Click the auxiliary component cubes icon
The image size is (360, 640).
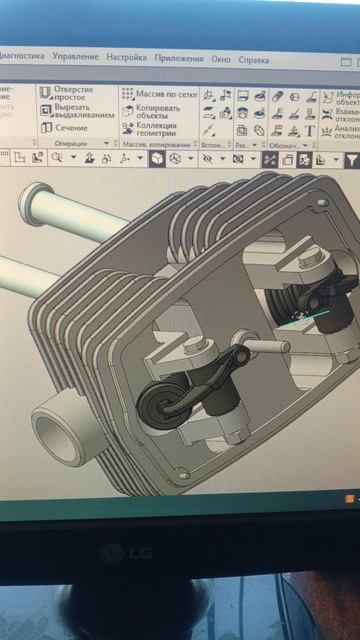click(225, 113)
